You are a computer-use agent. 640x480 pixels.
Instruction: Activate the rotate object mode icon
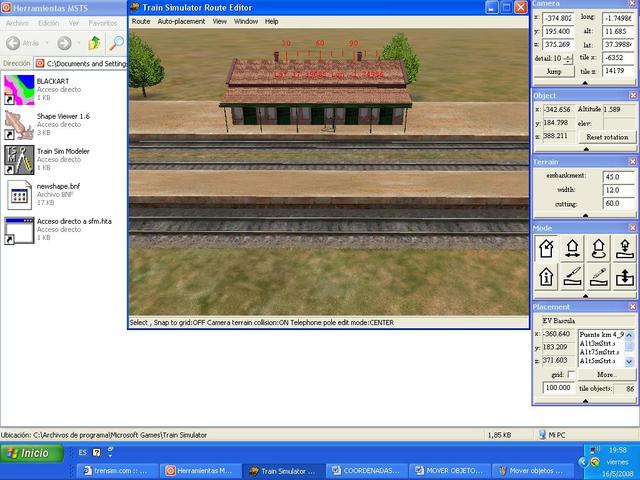[x=598, y=249]
